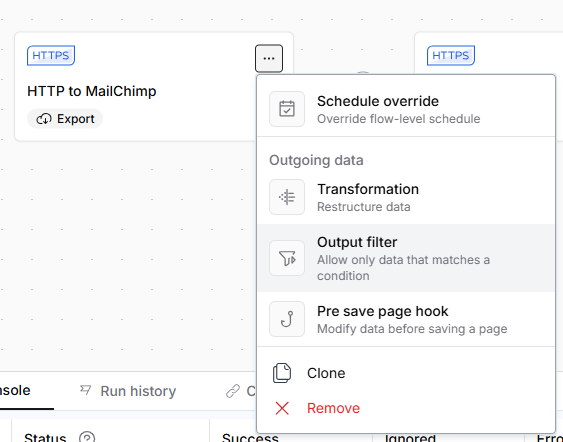
Task: Click the HTTPS badge on the second step
Action: 451,55
